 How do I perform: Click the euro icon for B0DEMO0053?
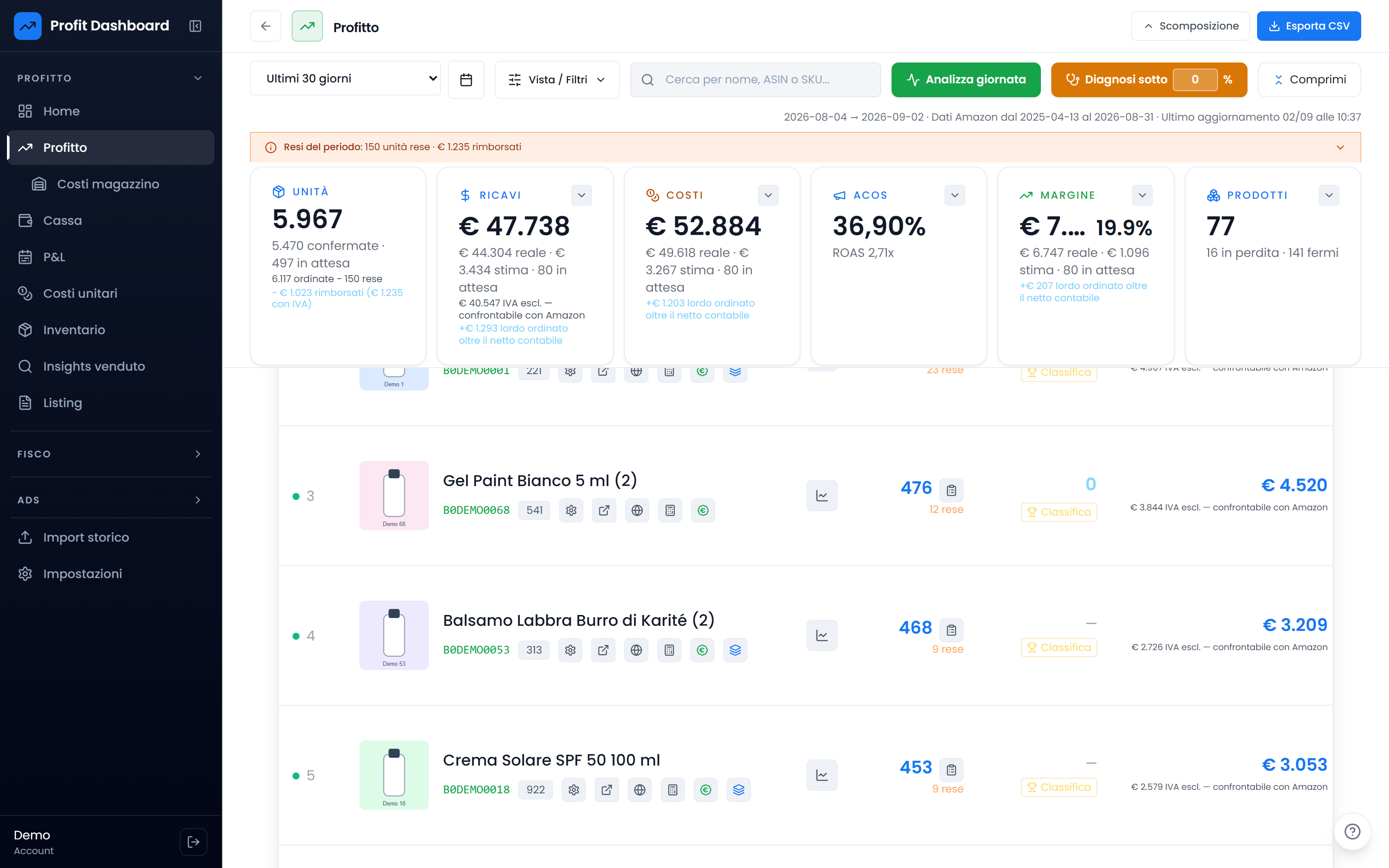702,650
